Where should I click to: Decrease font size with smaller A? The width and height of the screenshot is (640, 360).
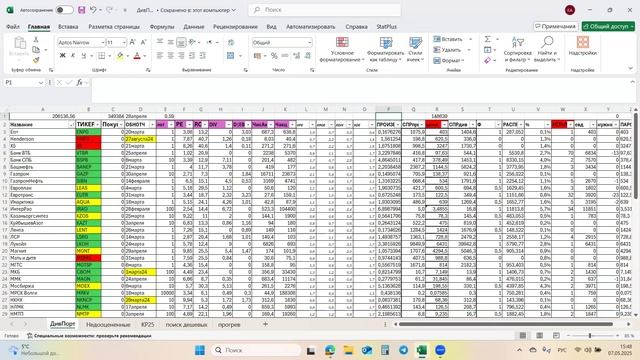coord(143,42)
